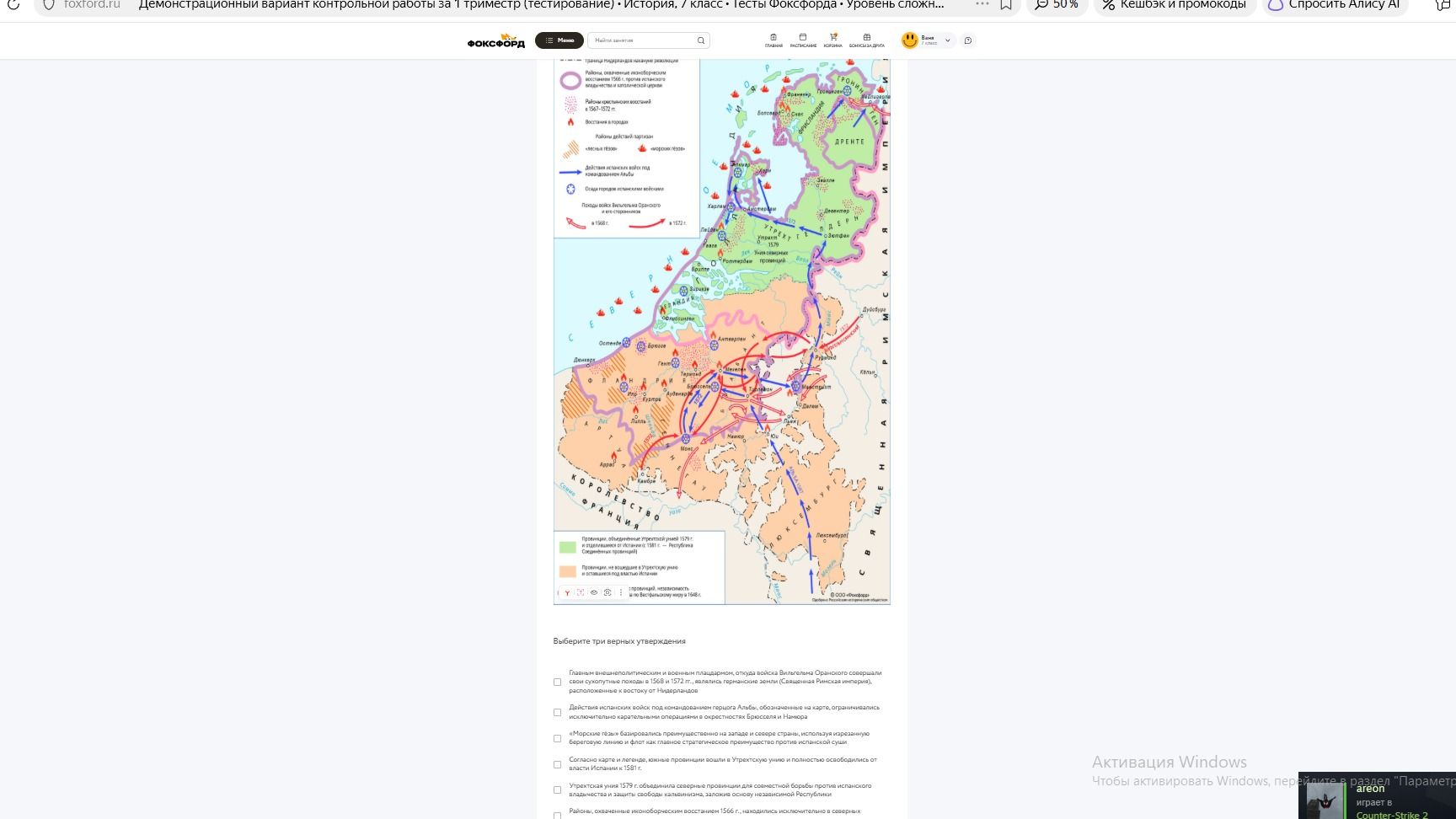
Task: Bookmark this page
Action: pos(1006,4)
